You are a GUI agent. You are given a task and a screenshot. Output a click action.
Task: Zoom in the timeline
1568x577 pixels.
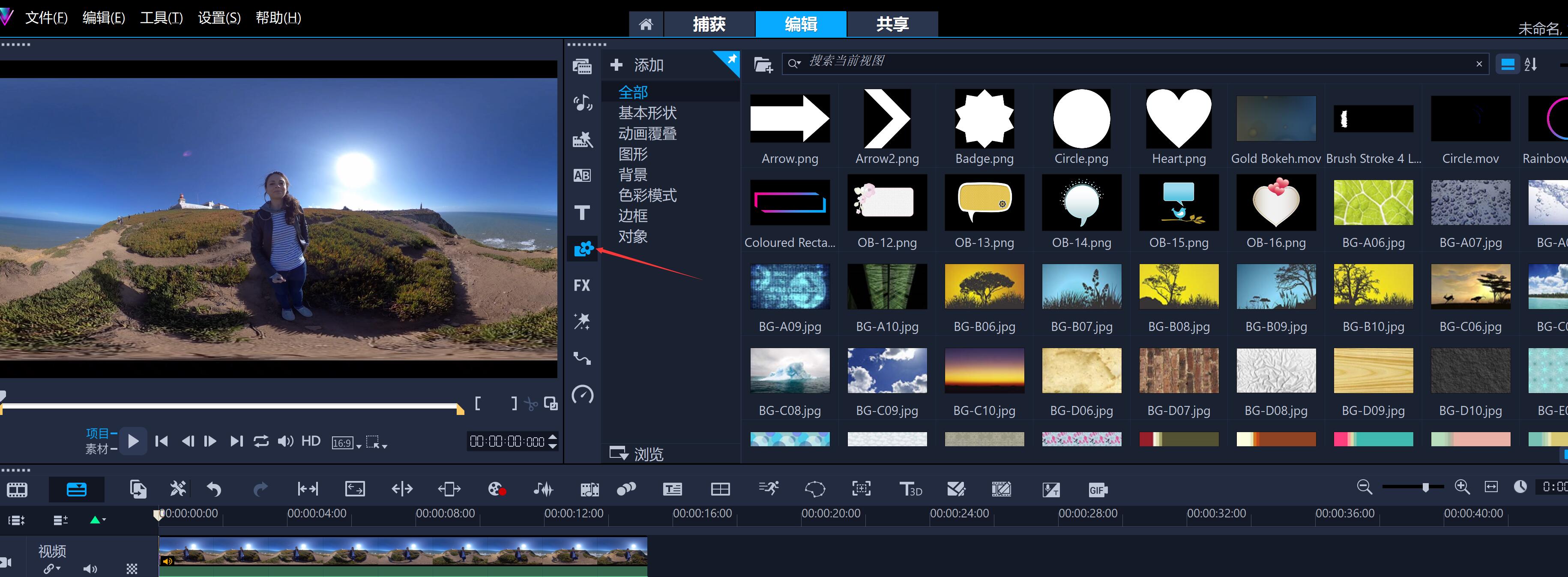(x=1461, y=486)
